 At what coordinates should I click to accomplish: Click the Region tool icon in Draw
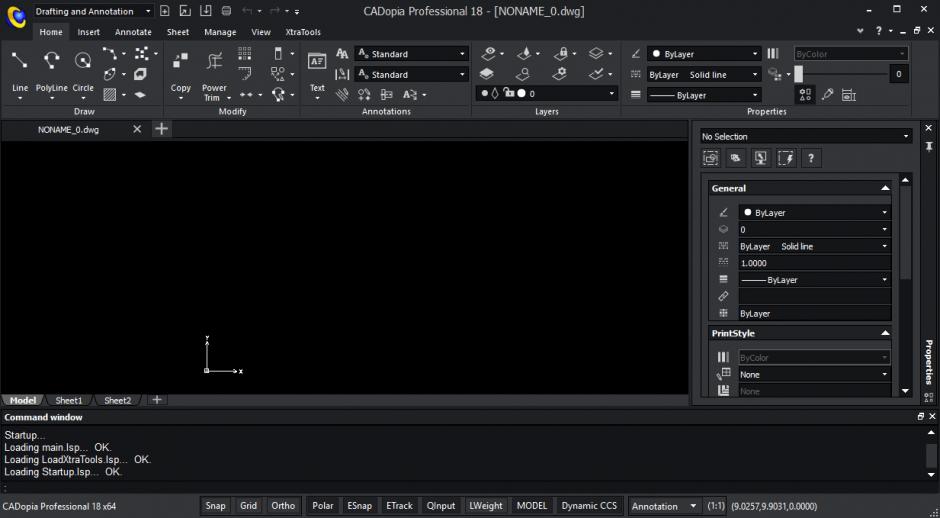[140, 74]
